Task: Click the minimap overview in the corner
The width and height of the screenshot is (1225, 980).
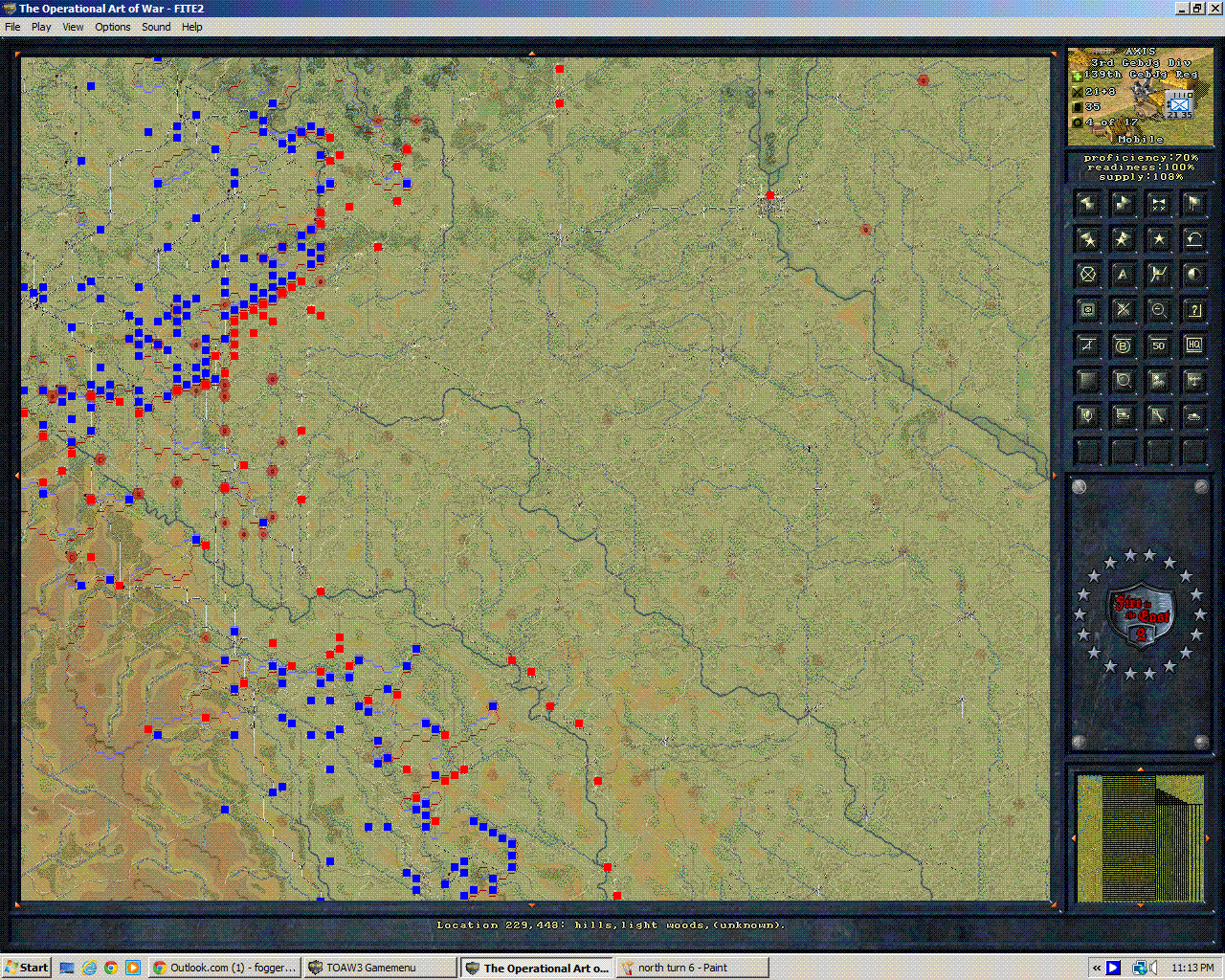Action: click(x=1139, y=838)
